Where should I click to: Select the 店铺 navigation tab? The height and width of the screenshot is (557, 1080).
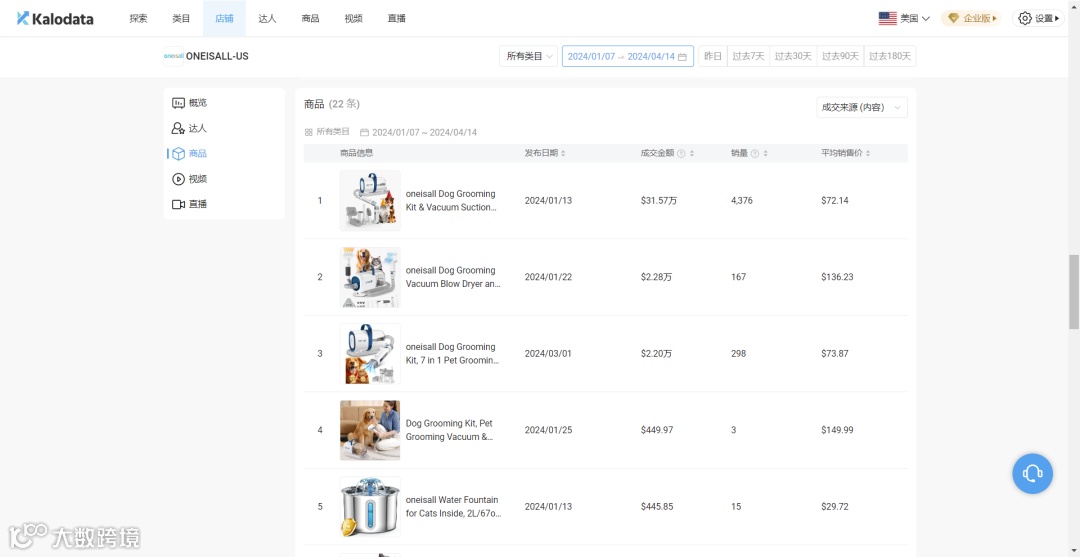(224, 19)
